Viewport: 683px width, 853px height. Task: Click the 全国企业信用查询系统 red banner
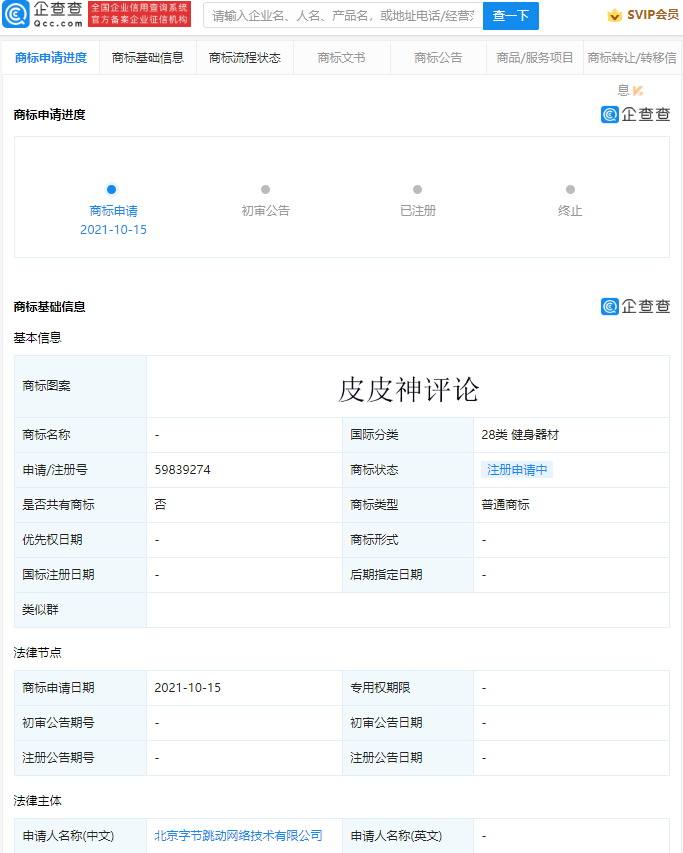tap(139, 14)
